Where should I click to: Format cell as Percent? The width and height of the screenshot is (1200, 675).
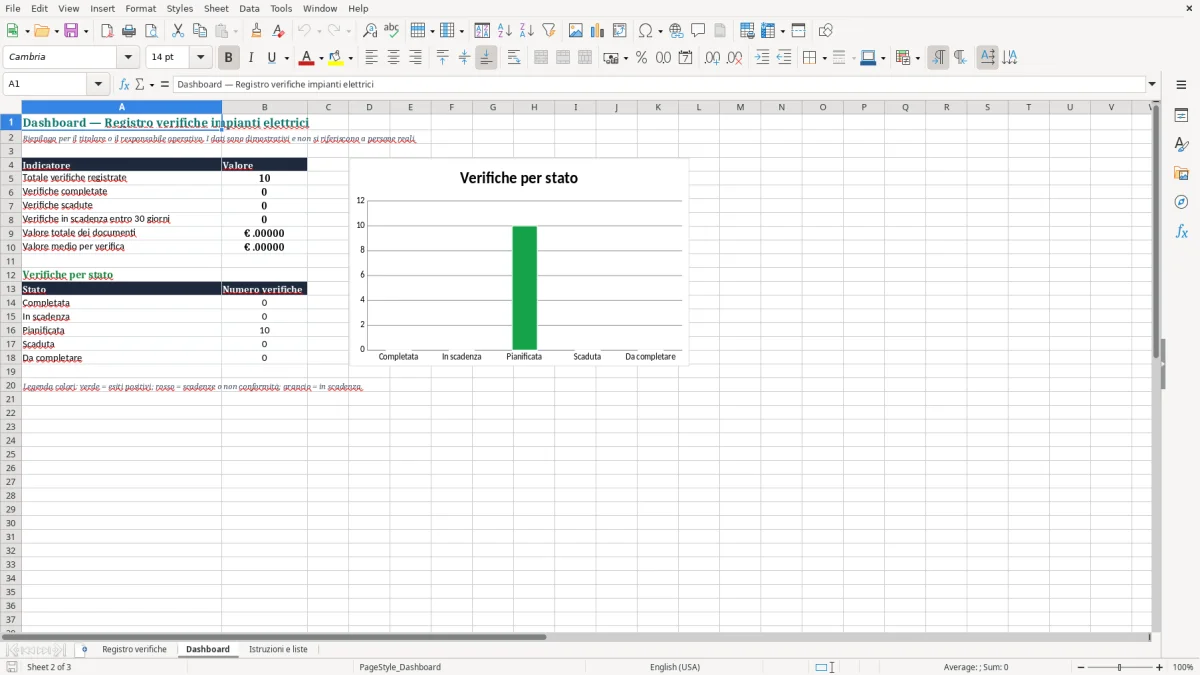[x=641, y=58]
